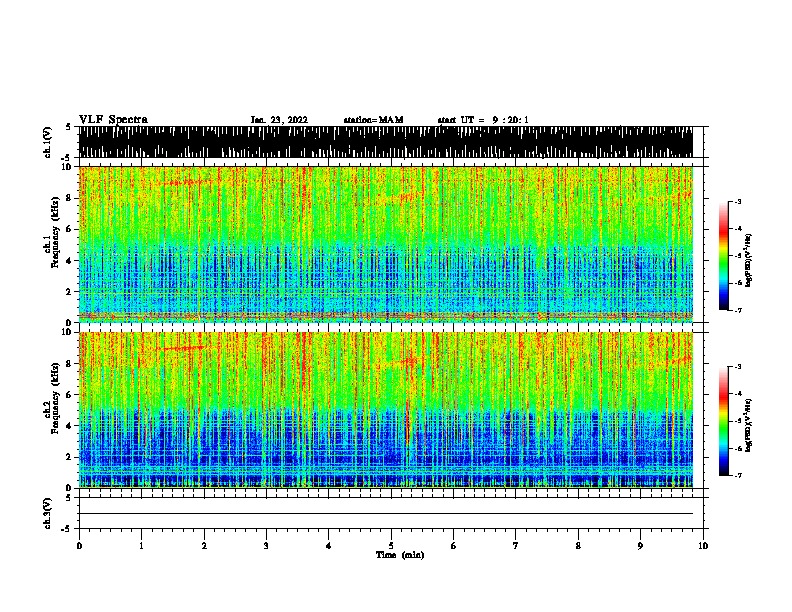Viewport: 792px width, 612px height.
Task: Click the "0" tick on the time axis
Action: click(79, 546)
